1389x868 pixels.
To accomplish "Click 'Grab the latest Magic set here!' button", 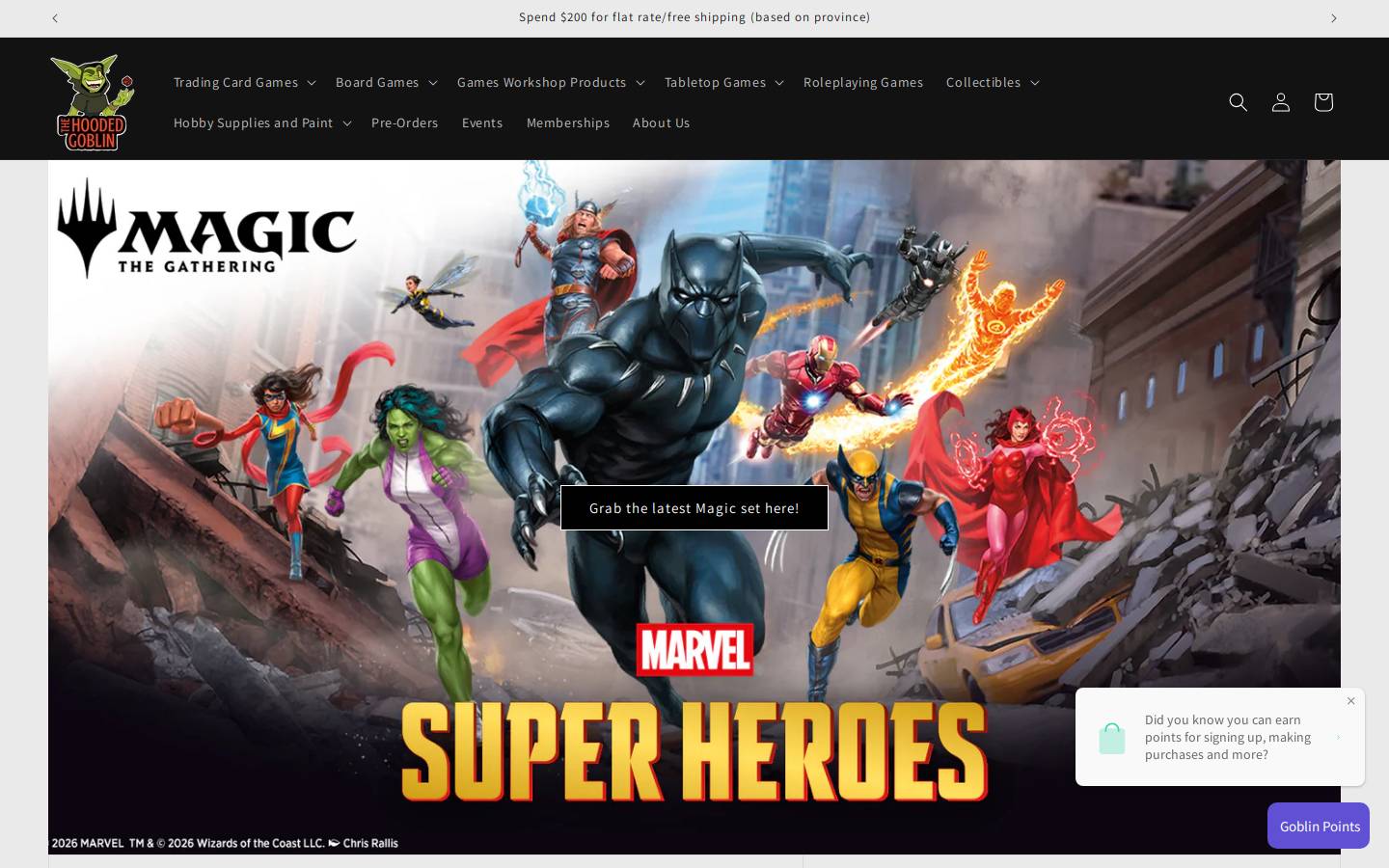I will click(694, 508).
